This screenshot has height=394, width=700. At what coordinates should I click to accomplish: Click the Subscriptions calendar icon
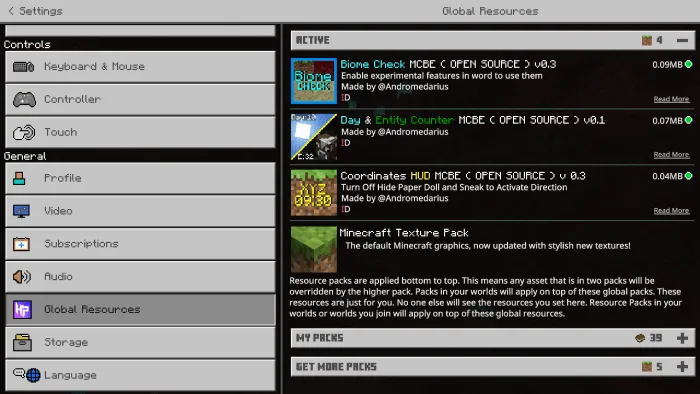point(21,244)
